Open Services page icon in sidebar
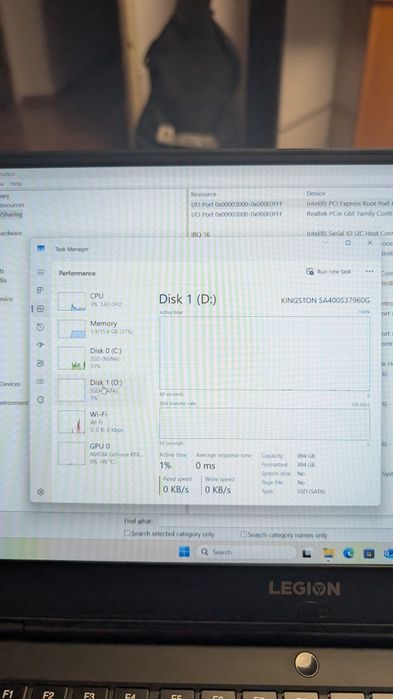The width and height of the screenshot is (393, 699). [x=41, y=399]
